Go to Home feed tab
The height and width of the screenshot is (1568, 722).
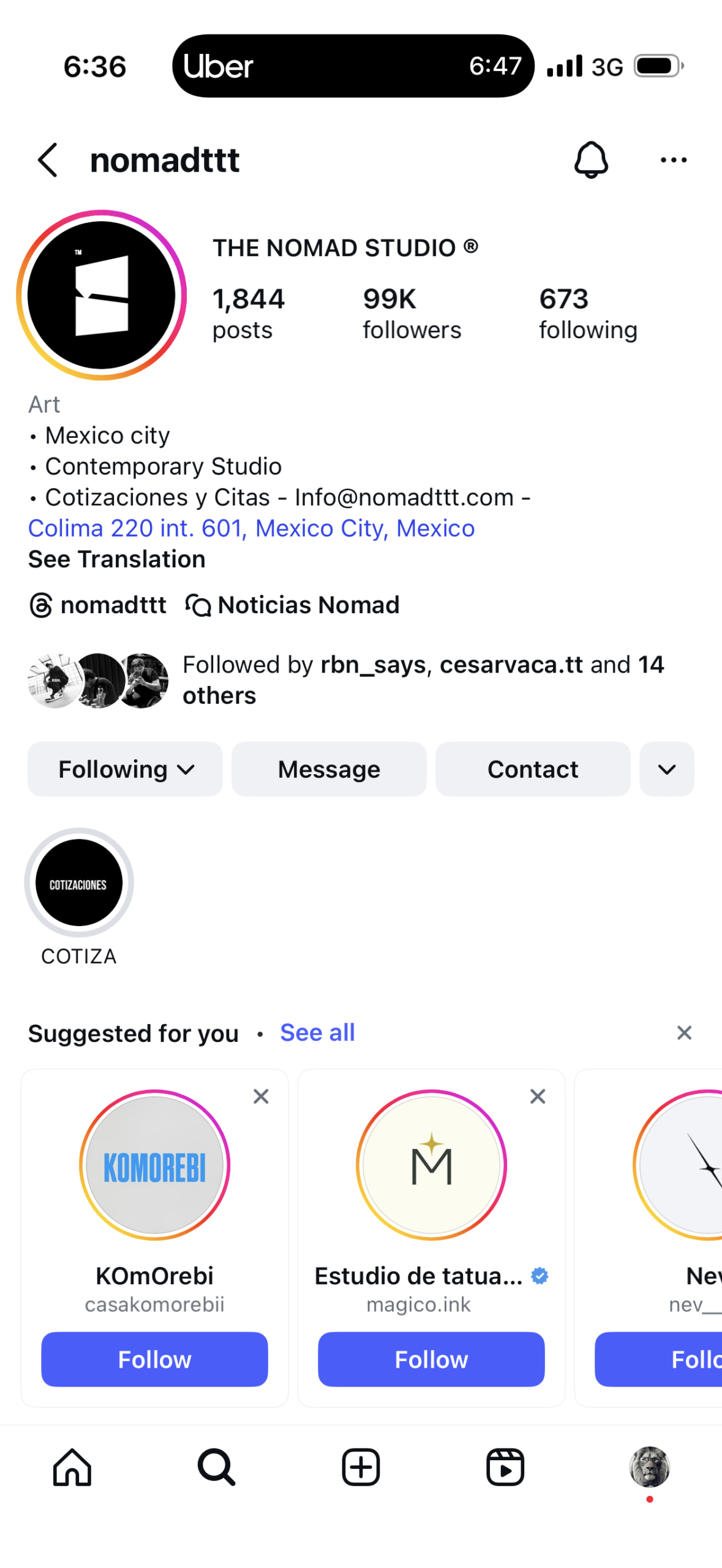tap(72, 1467)
